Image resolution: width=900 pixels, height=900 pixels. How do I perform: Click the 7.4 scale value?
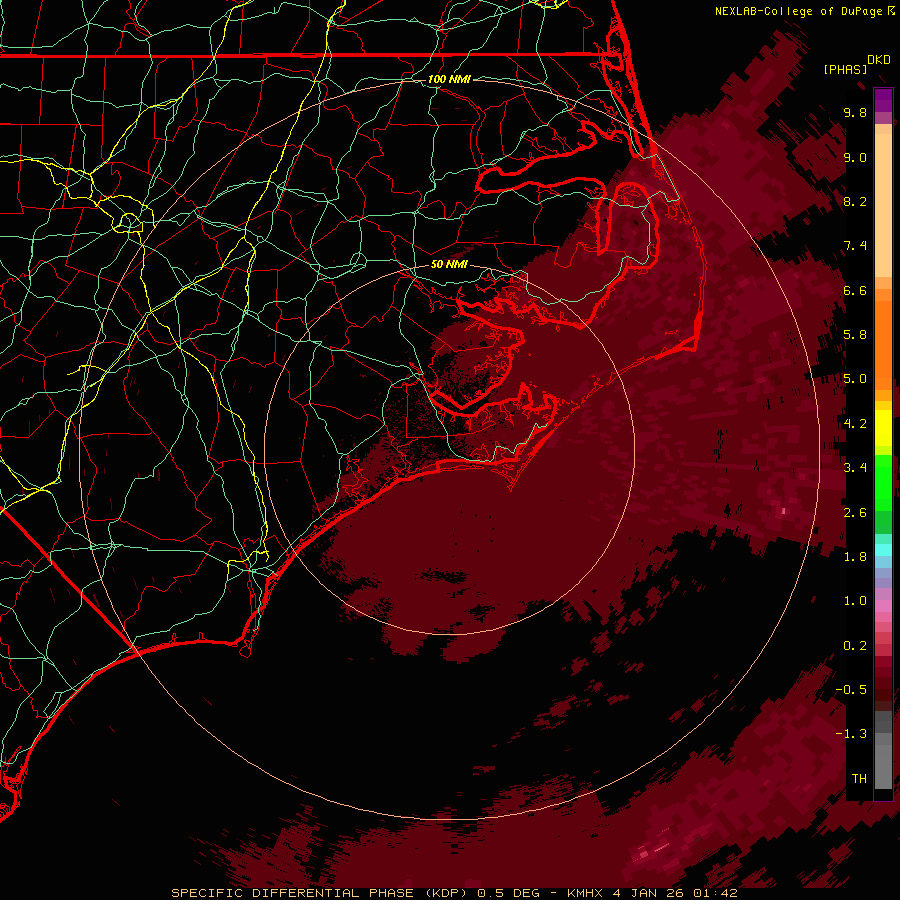[x=855, y=246]
